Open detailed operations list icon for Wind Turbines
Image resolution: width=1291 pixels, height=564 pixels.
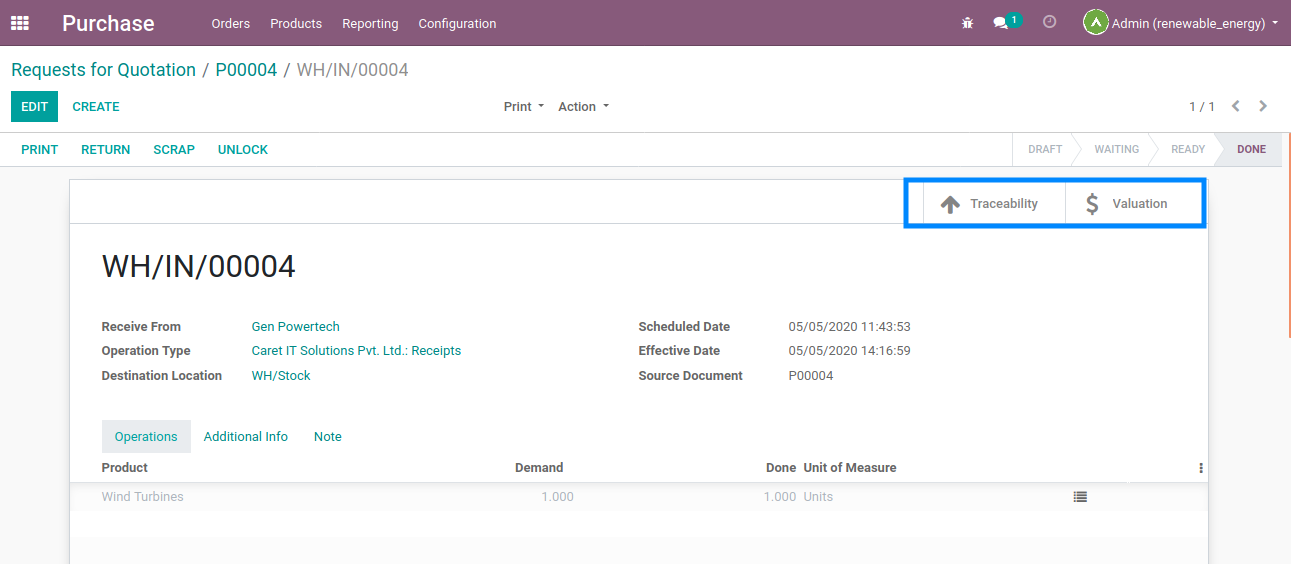click(1080, 496)
